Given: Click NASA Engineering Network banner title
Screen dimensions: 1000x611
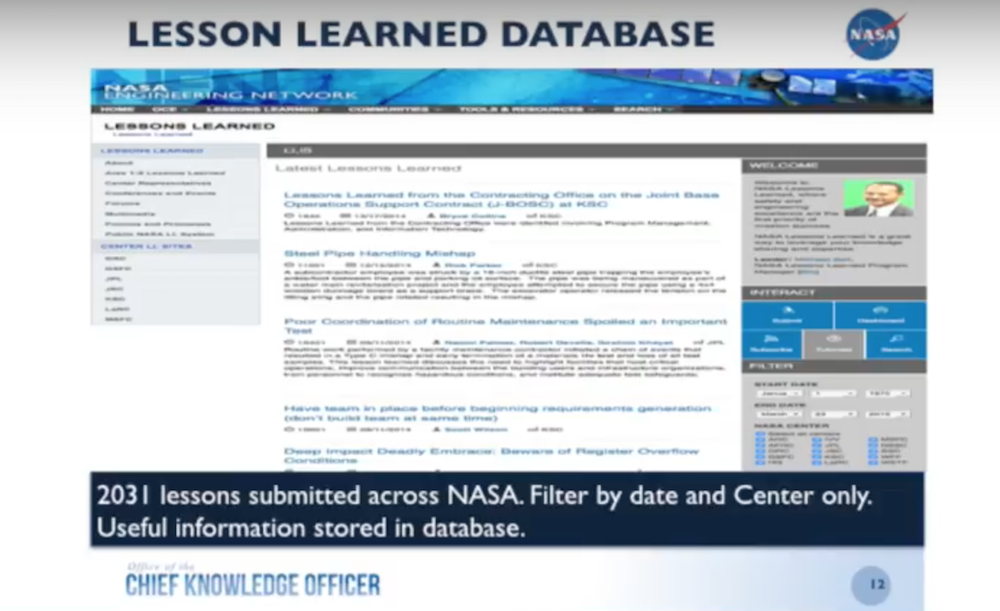Looking at the screenshot, I should point(230,91).
